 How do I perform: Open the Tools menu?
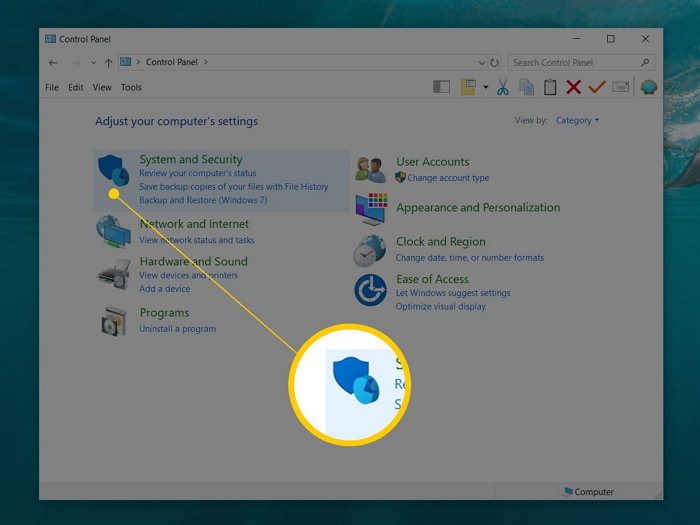coord(131,88)
